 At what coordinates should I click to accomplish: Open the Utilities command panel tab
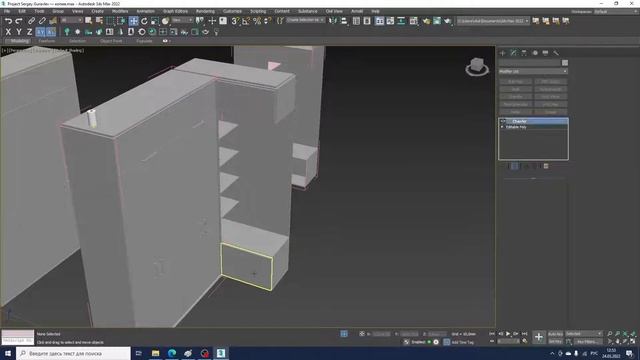pyautogui.click(x=556, y=53)
